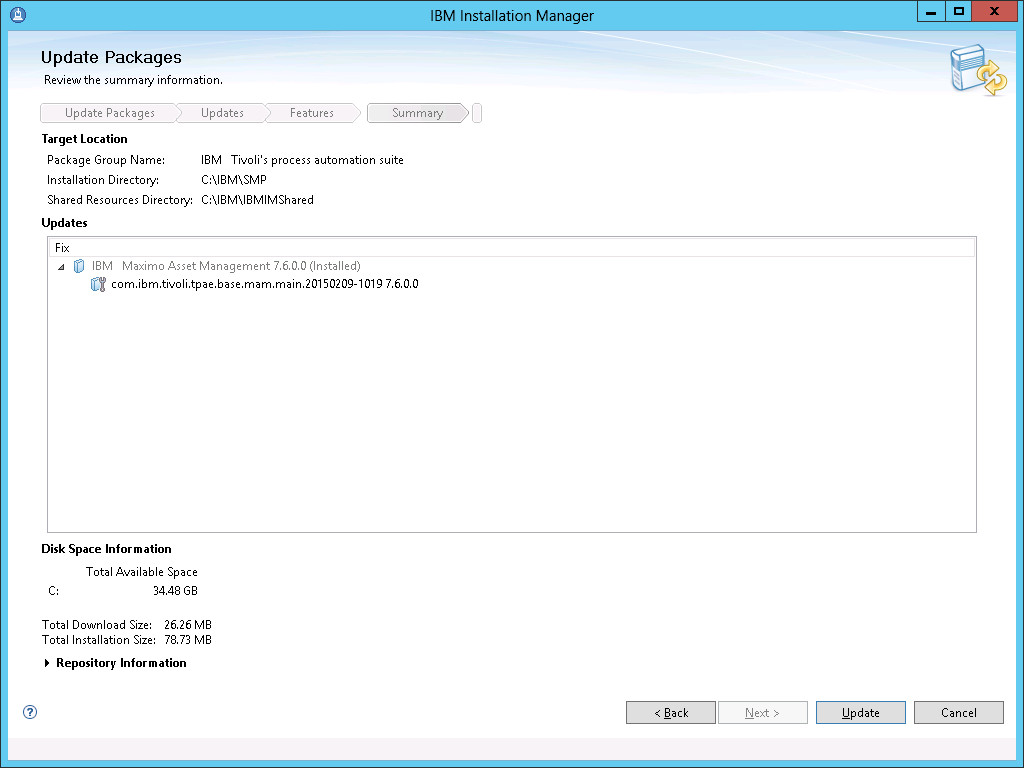Click the 78.73 MB installation size value
This screenshot has height=768, width=1024.
tap(188, 640)
